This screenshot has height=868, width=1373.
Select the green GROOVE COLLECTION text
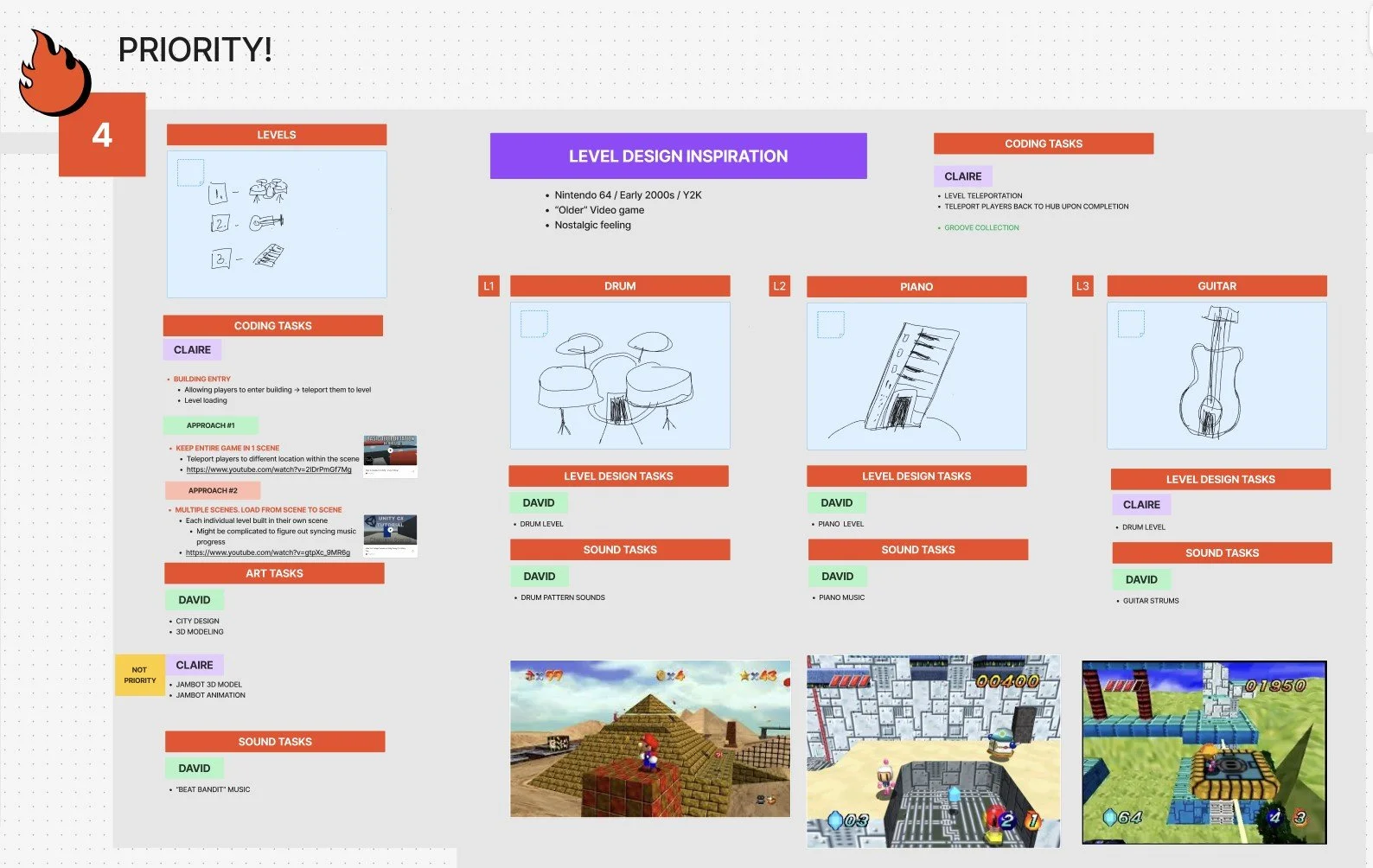981,228
